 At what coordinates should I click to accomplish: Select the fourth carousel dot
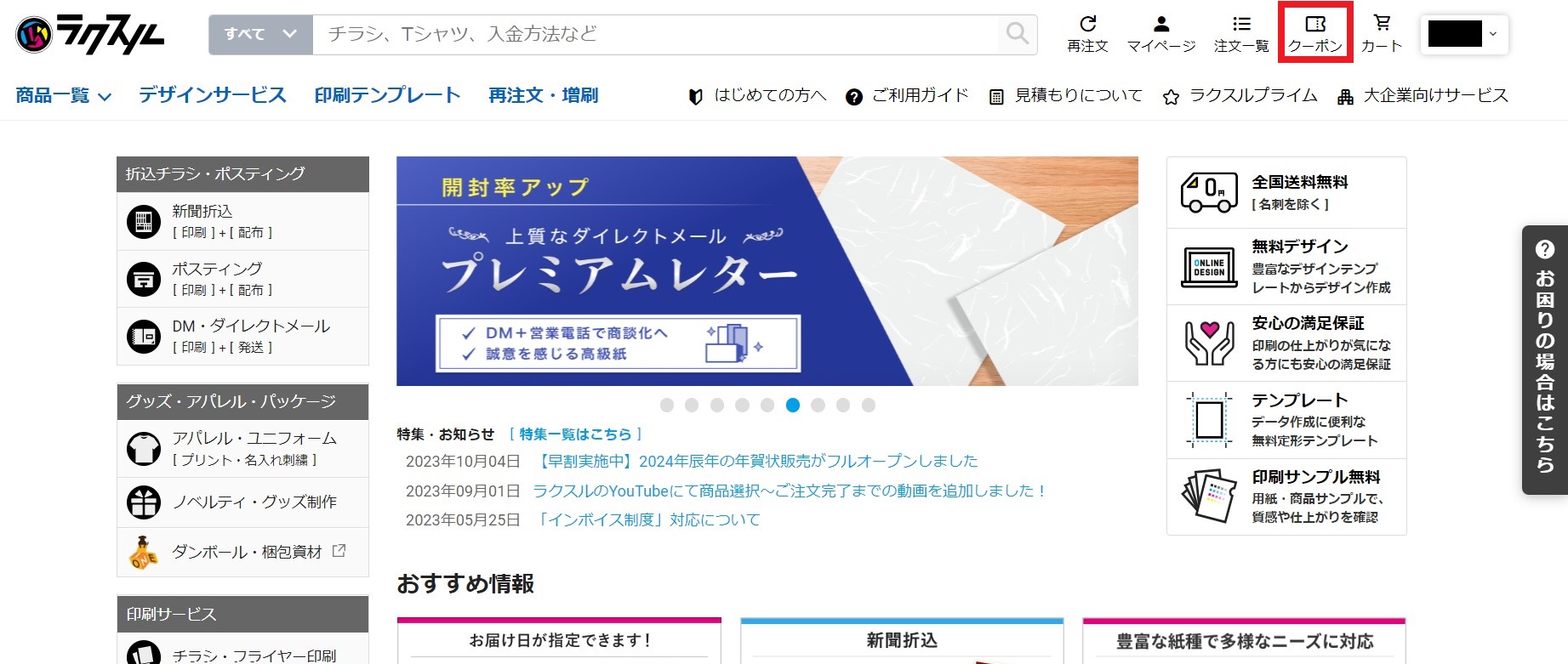point(743,406)
